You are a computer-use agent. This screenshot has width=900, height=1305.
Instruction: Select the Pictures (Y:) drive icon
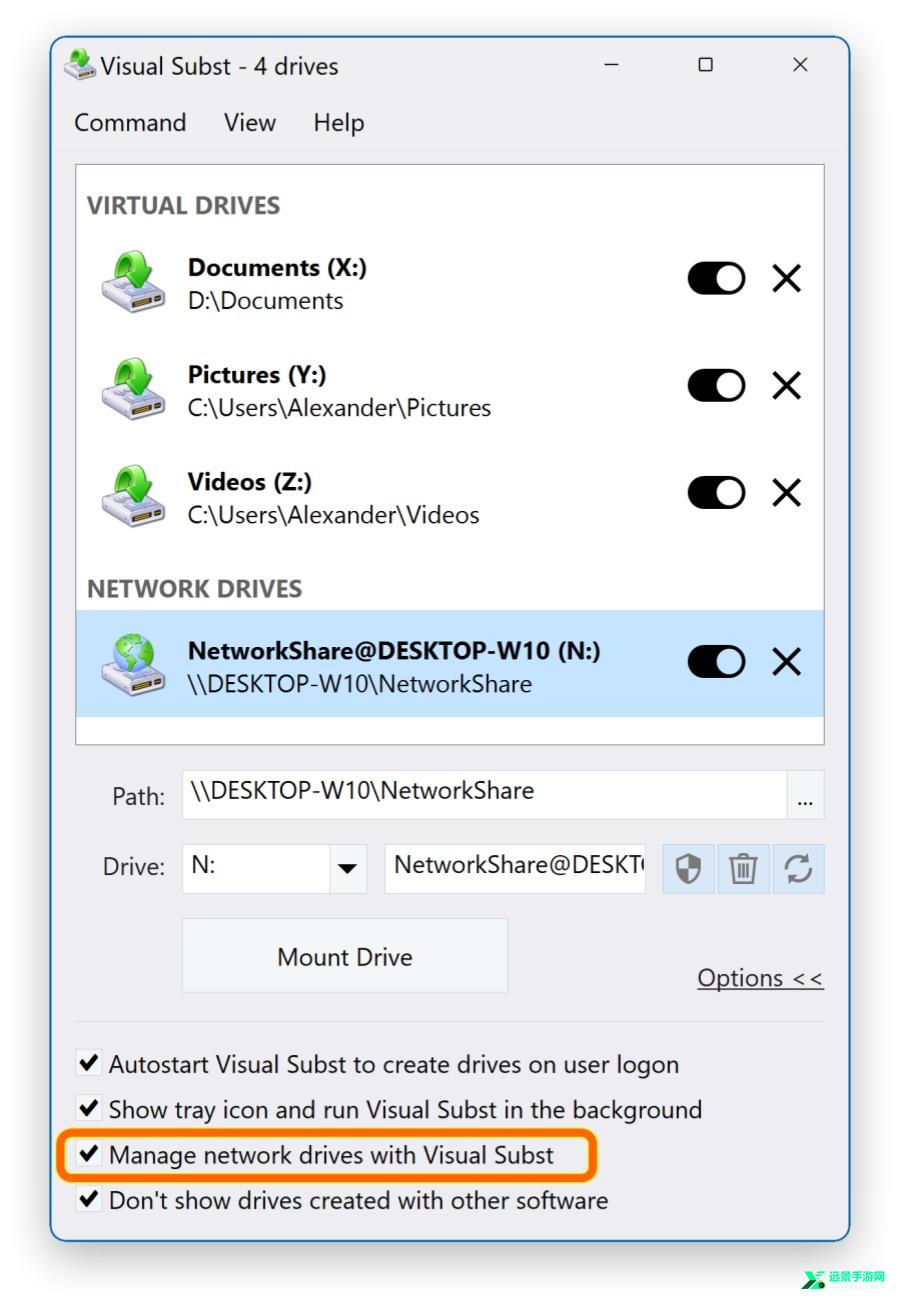coord(133,389)
